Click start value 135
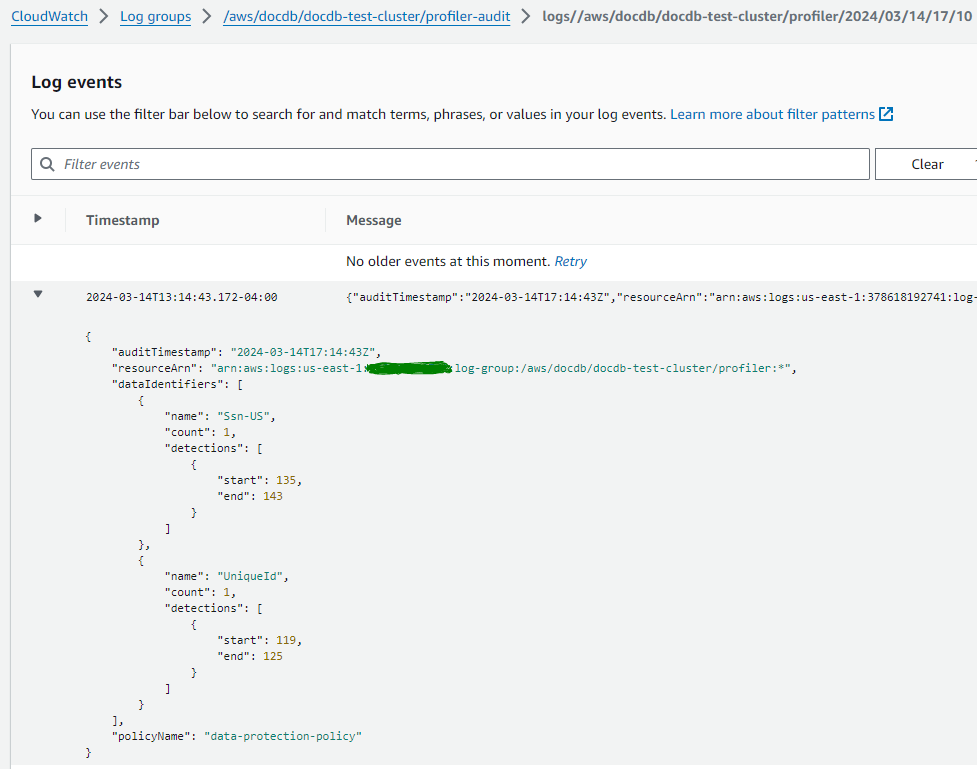 286,480
